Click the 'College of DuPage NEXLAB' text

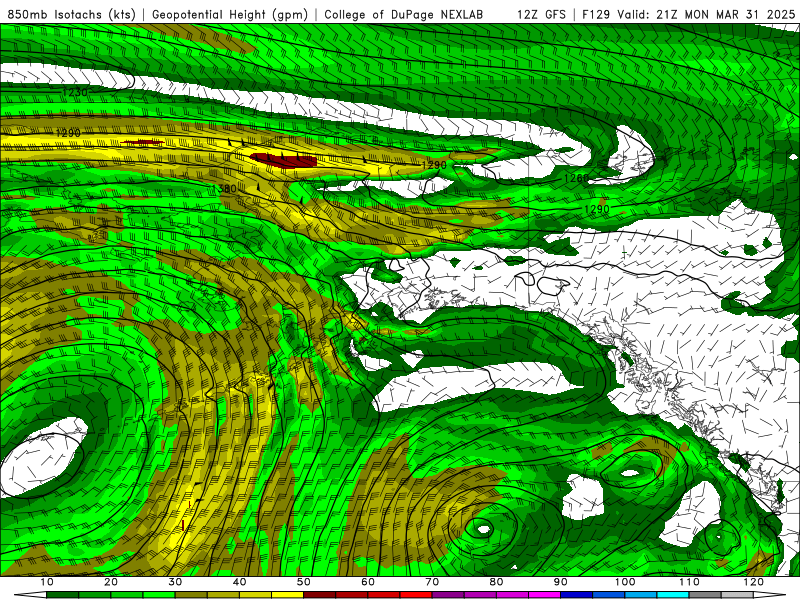tap(403, 15)
